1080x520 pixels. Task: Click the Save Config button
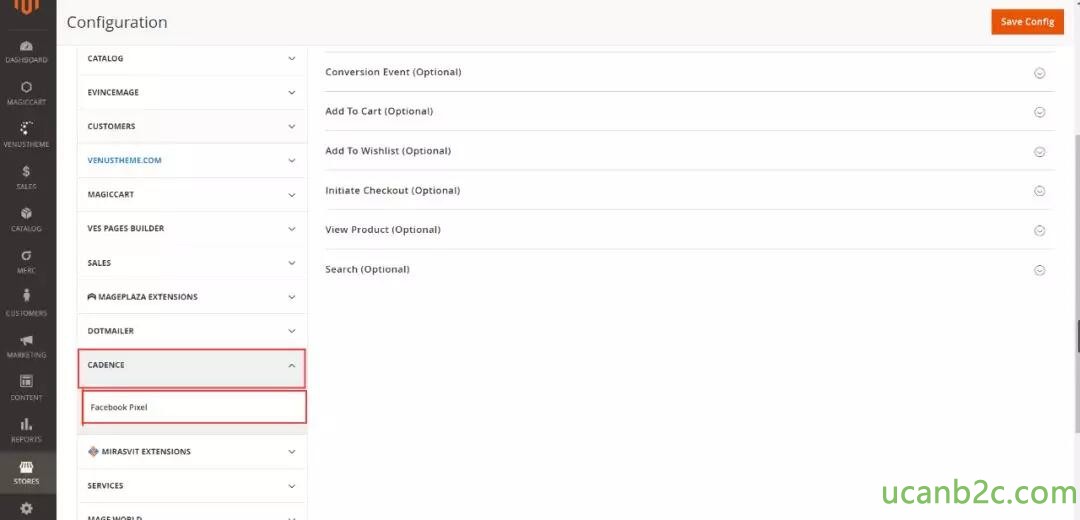1027,21
